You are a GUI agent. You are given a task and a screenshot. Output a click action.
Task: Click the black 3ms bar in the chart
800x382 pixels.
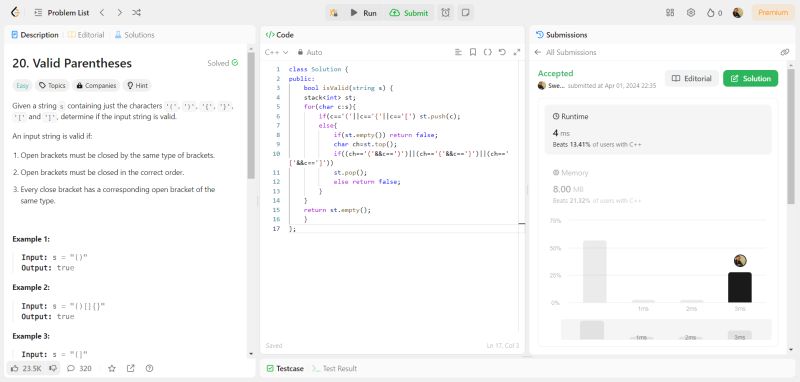(740, 287)
